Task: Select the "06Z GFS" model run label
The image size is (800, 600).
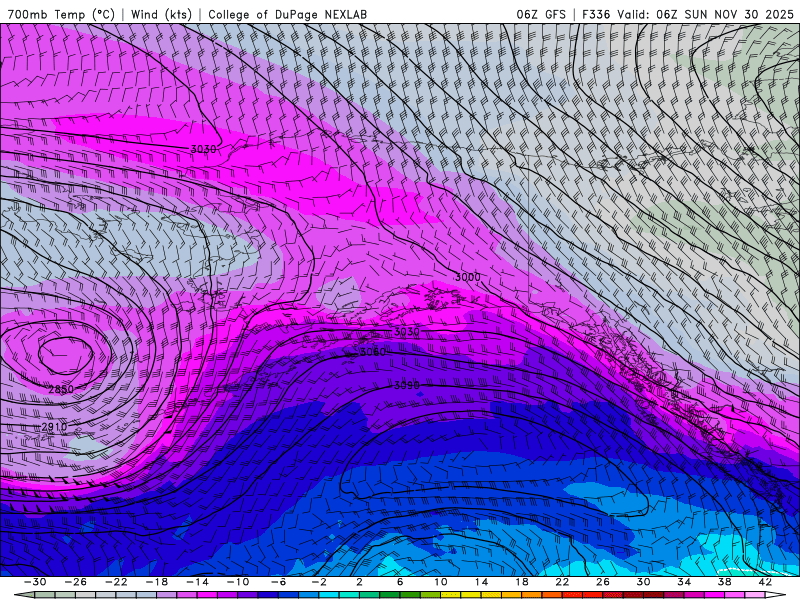Action: click(541, 14)
